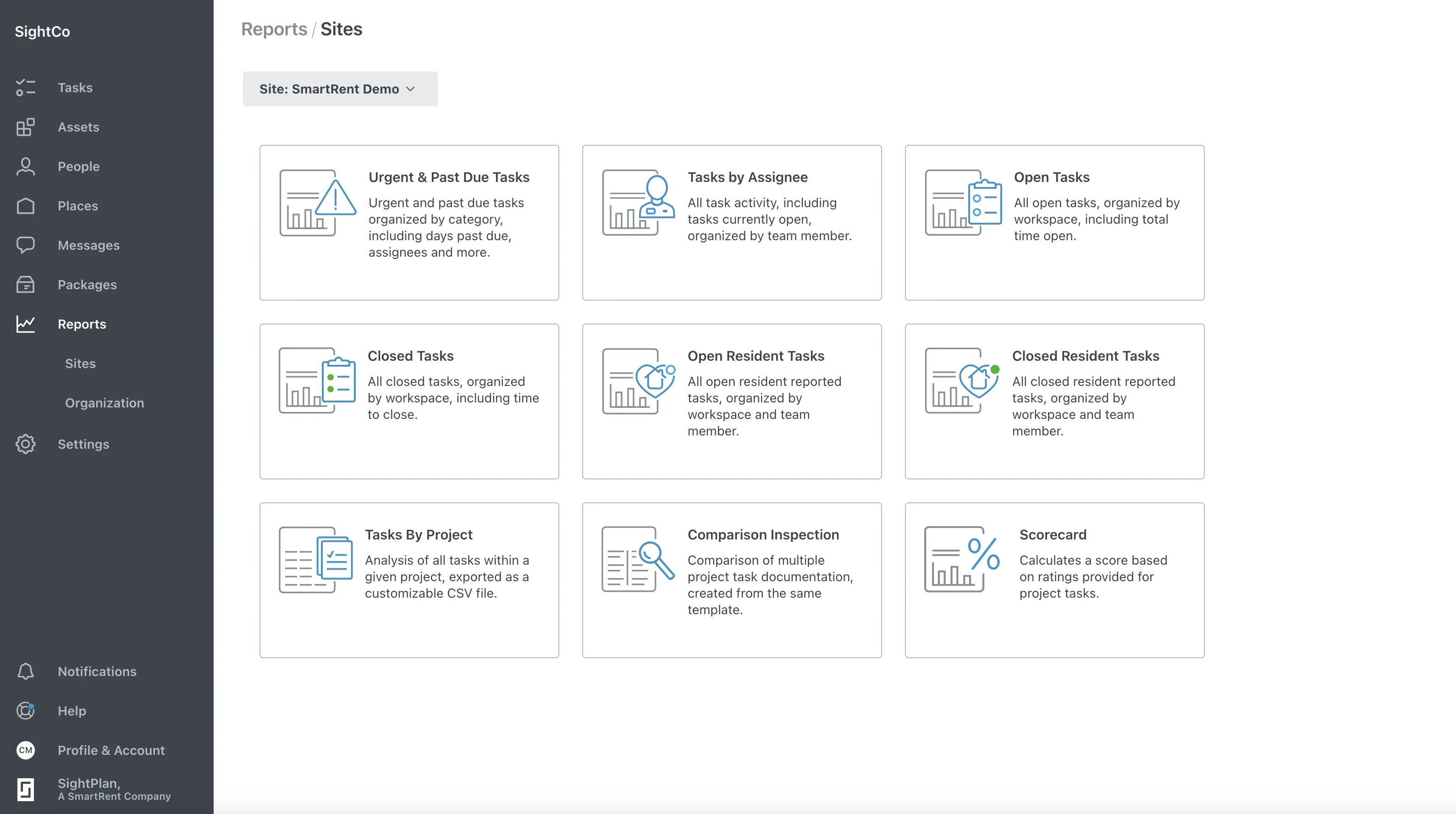The width and height of the screenshot is (1456, 814).
Task: Click the SightCo organization title
Action: 42,32
